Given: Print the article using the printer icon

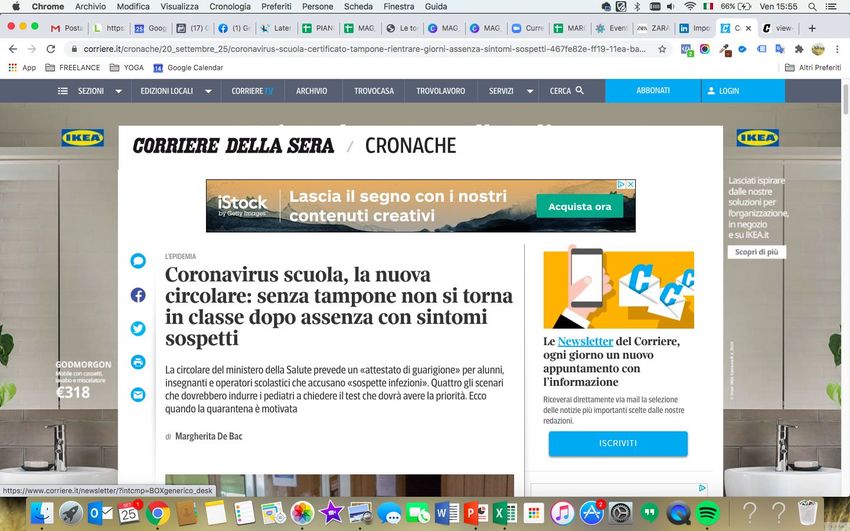Looking at the screenshot, I should (x=138, y=362).
